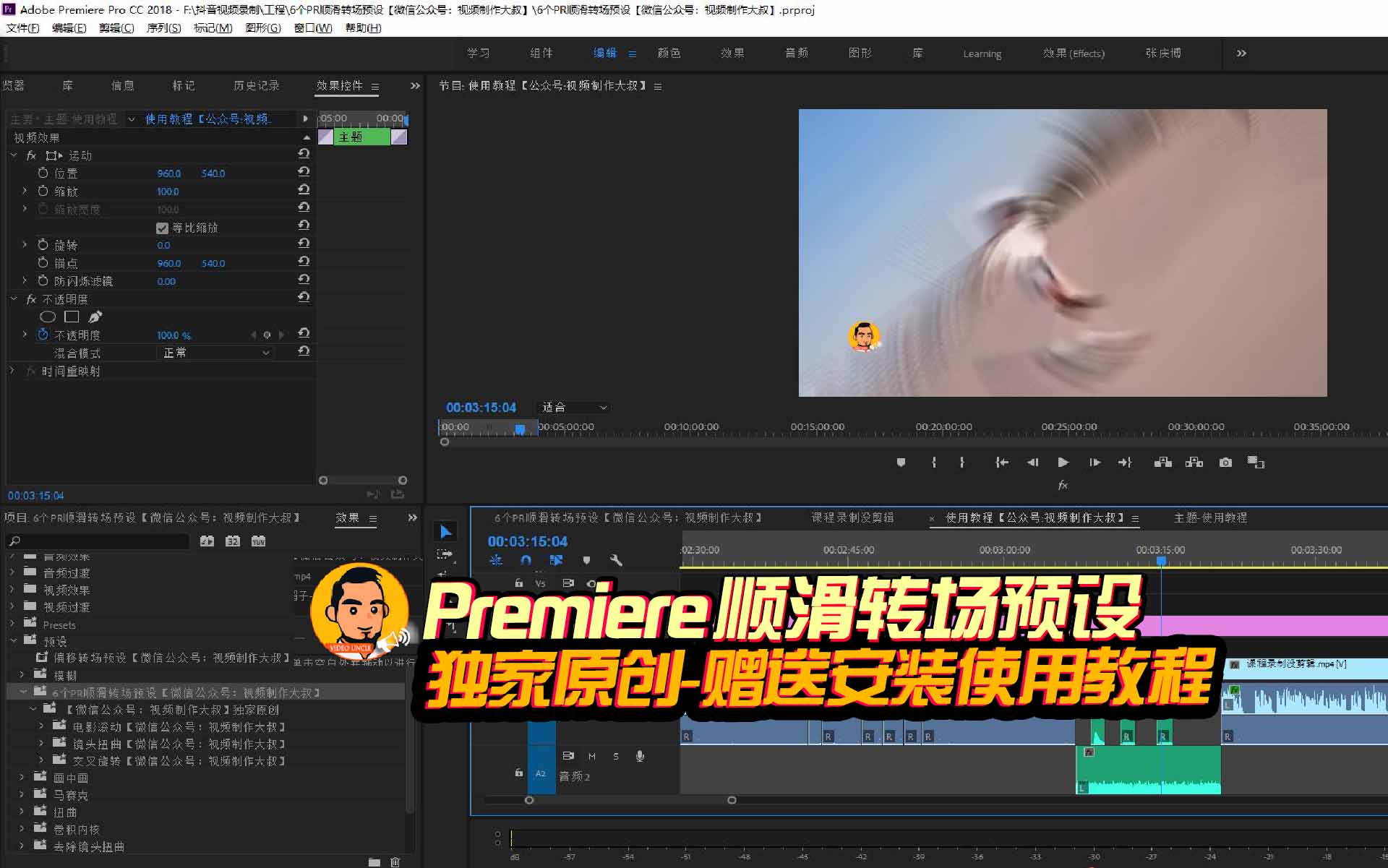This screenshot has height=868, width=1388.
Task: Switch to Audio workspace tab
Action: (x=797, y=53)
